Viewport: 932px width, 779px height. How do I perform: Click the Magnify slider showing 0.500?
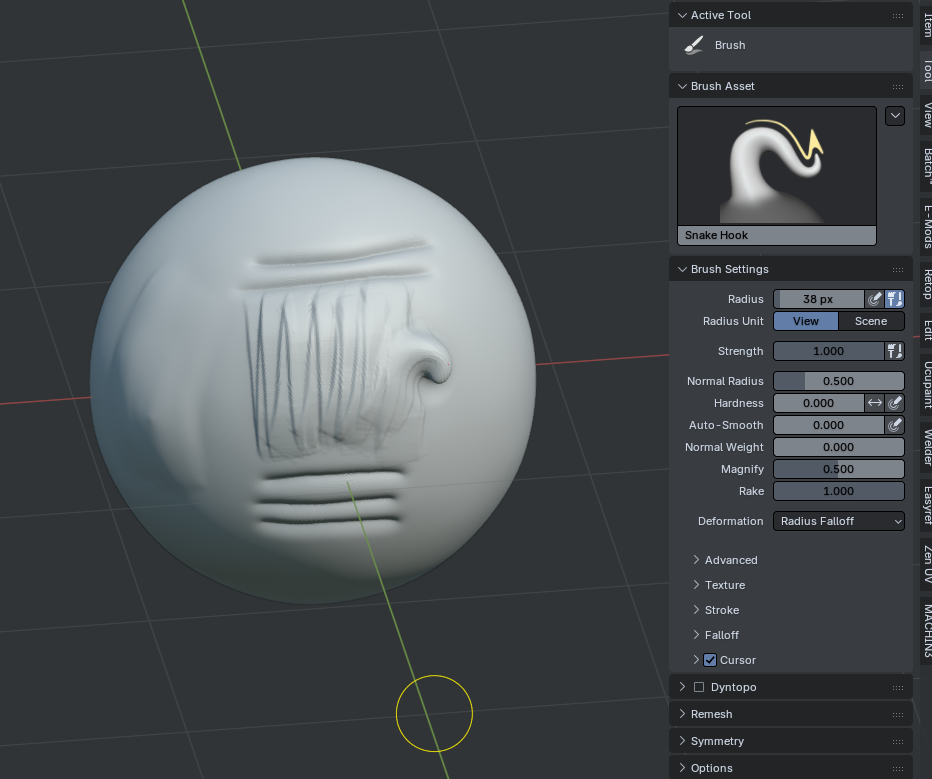839,469
